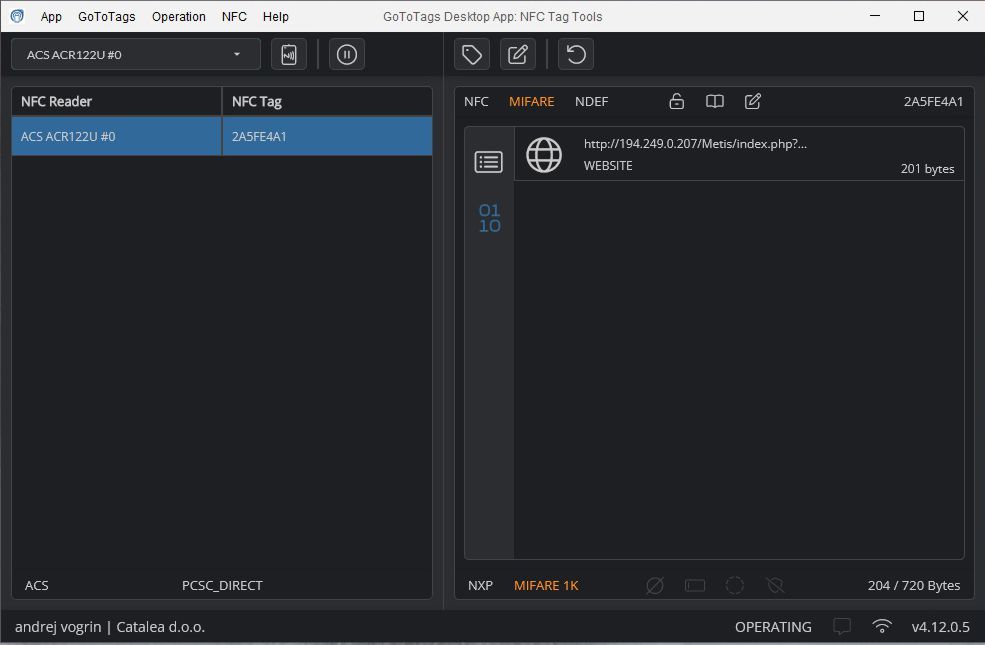This screenshot has width=985, height=645.
Task: Open the GoToTags menu
Action: point(106,16)
